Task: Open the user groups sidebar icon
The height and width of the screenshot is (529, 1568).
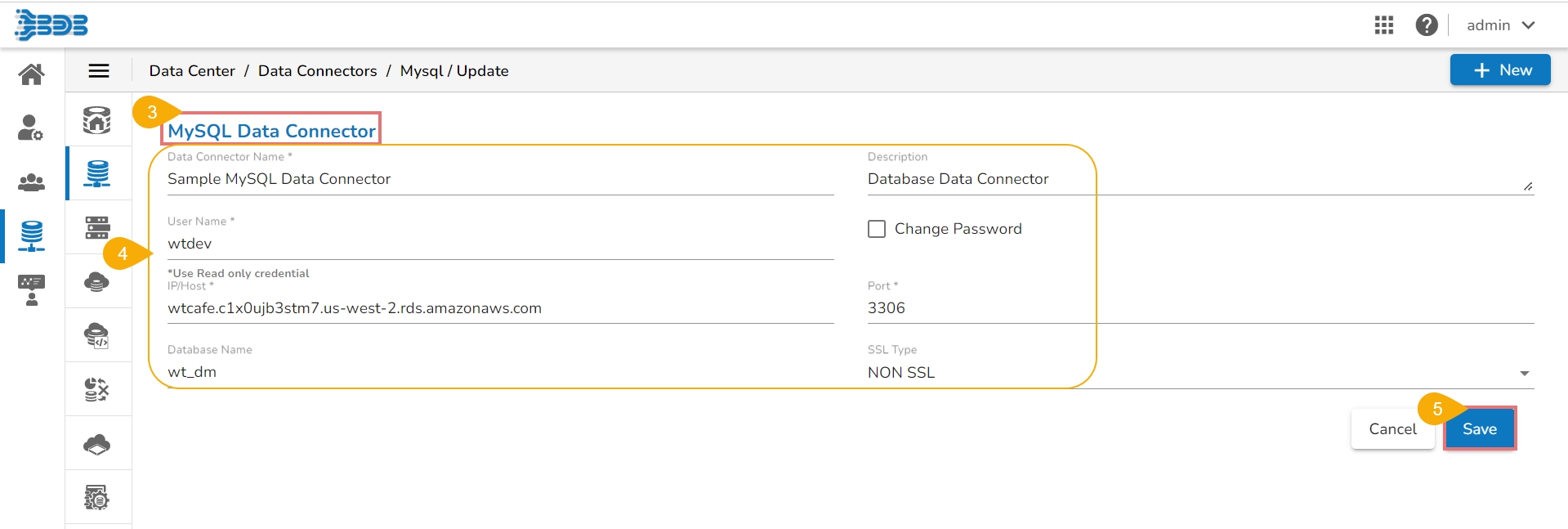Action: point(31,182)
